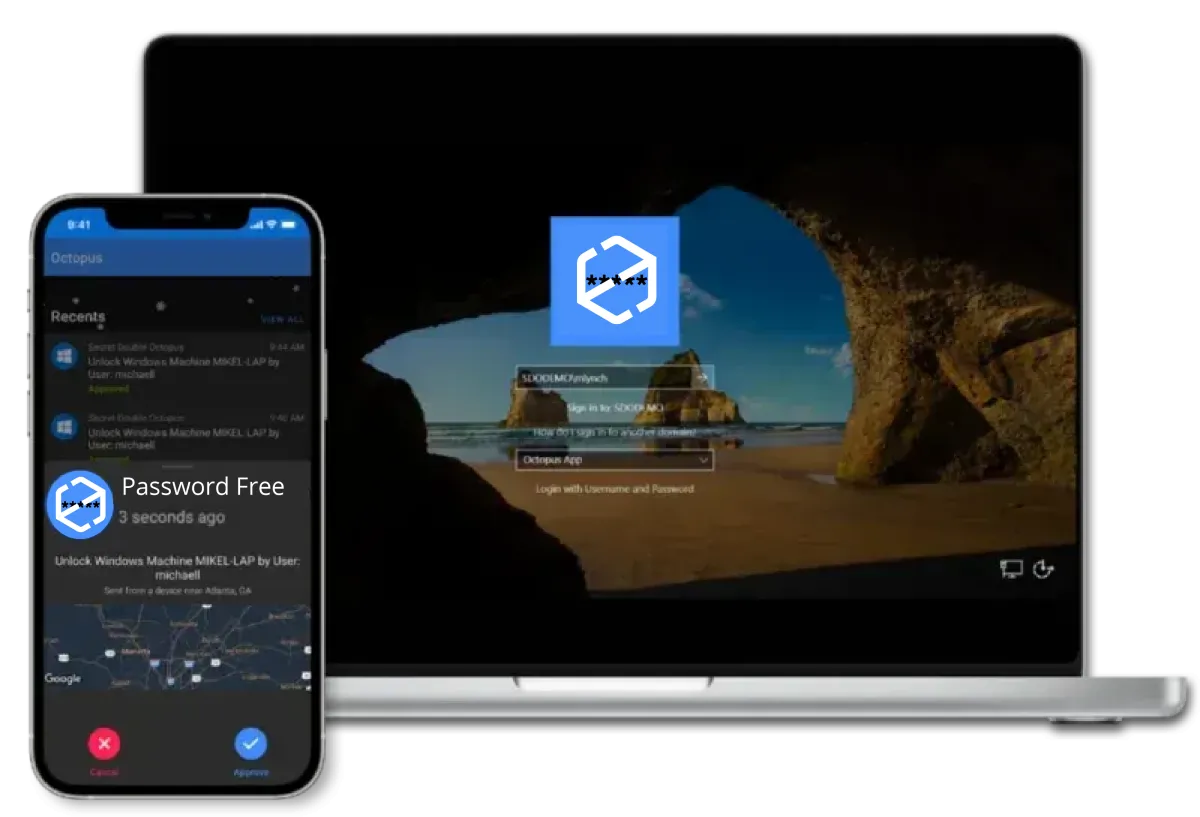
Task: Tap the drag handle above the Password Free card
Action: 178,465
